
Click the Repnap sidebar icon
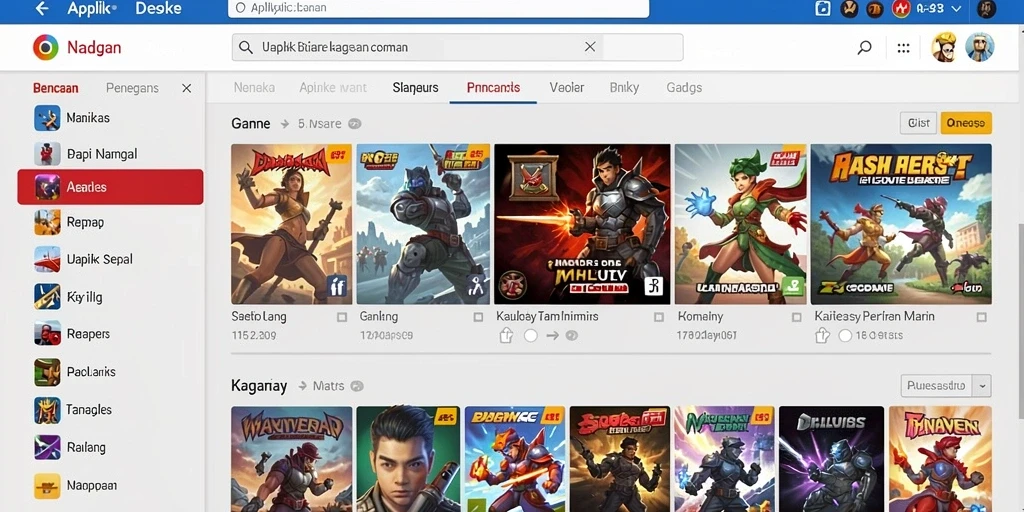pyautogui.click(x=47, y=223)
